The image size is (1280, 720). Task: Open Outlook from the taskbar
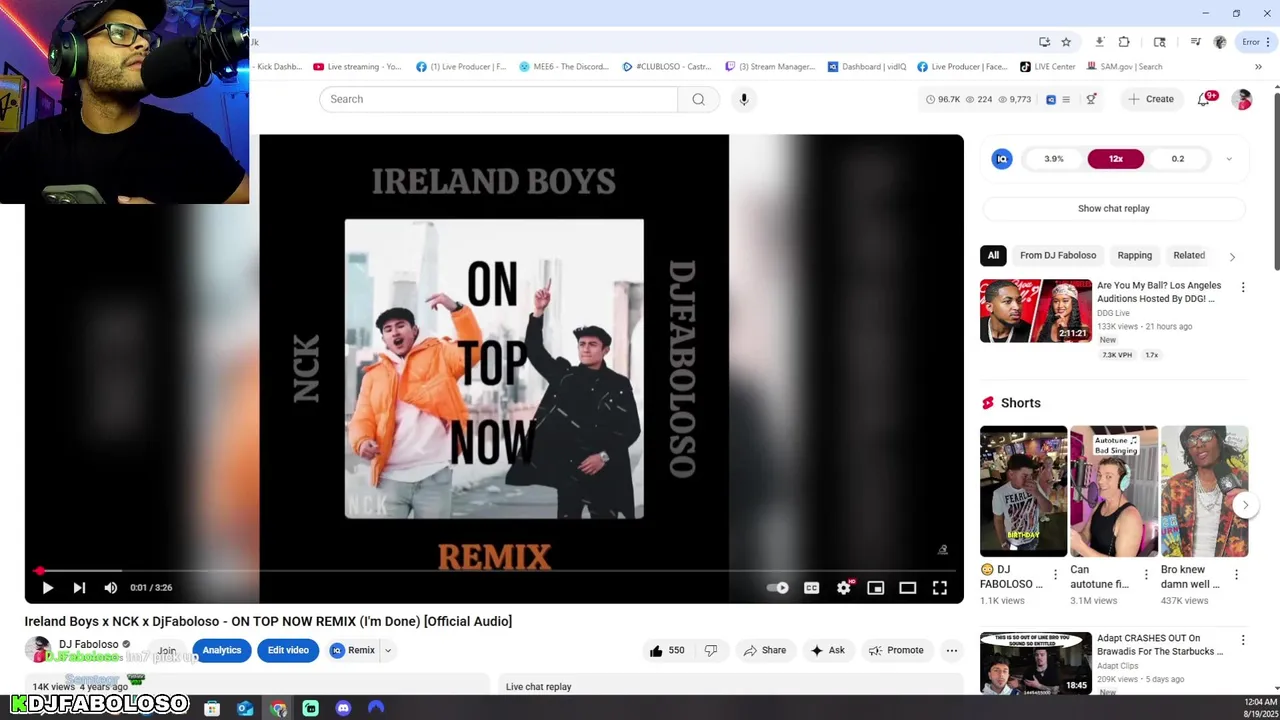click(245, 708)
